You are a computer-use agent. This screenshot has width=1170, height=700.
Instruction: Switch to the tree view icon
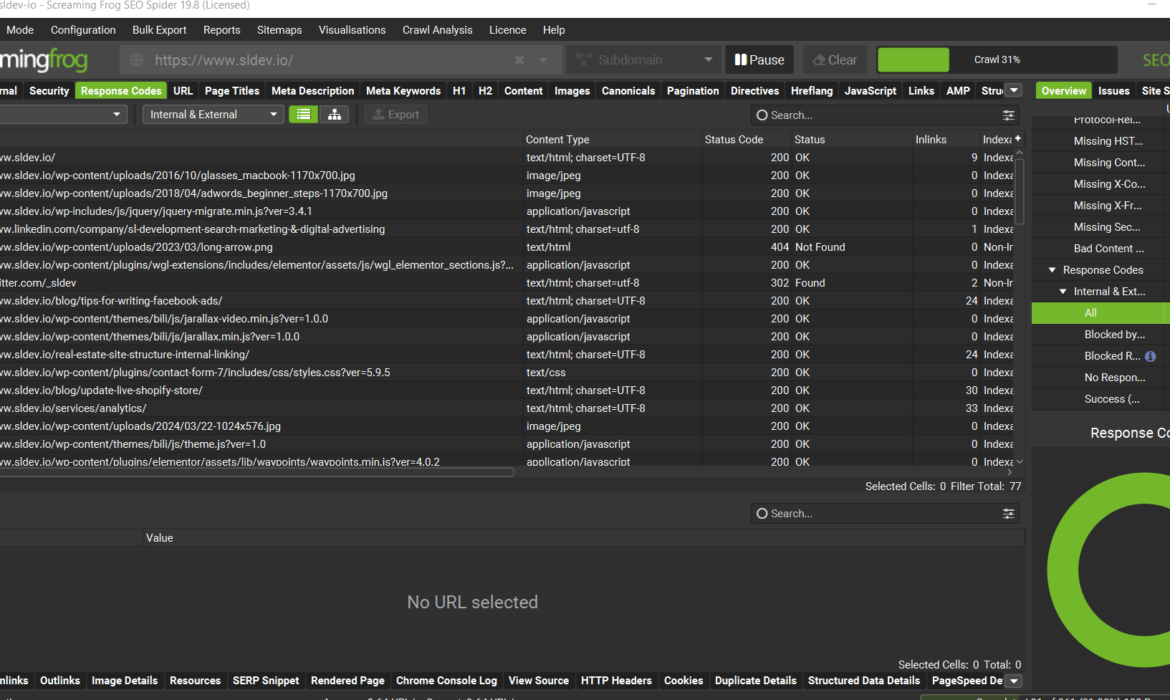(334, 114)
